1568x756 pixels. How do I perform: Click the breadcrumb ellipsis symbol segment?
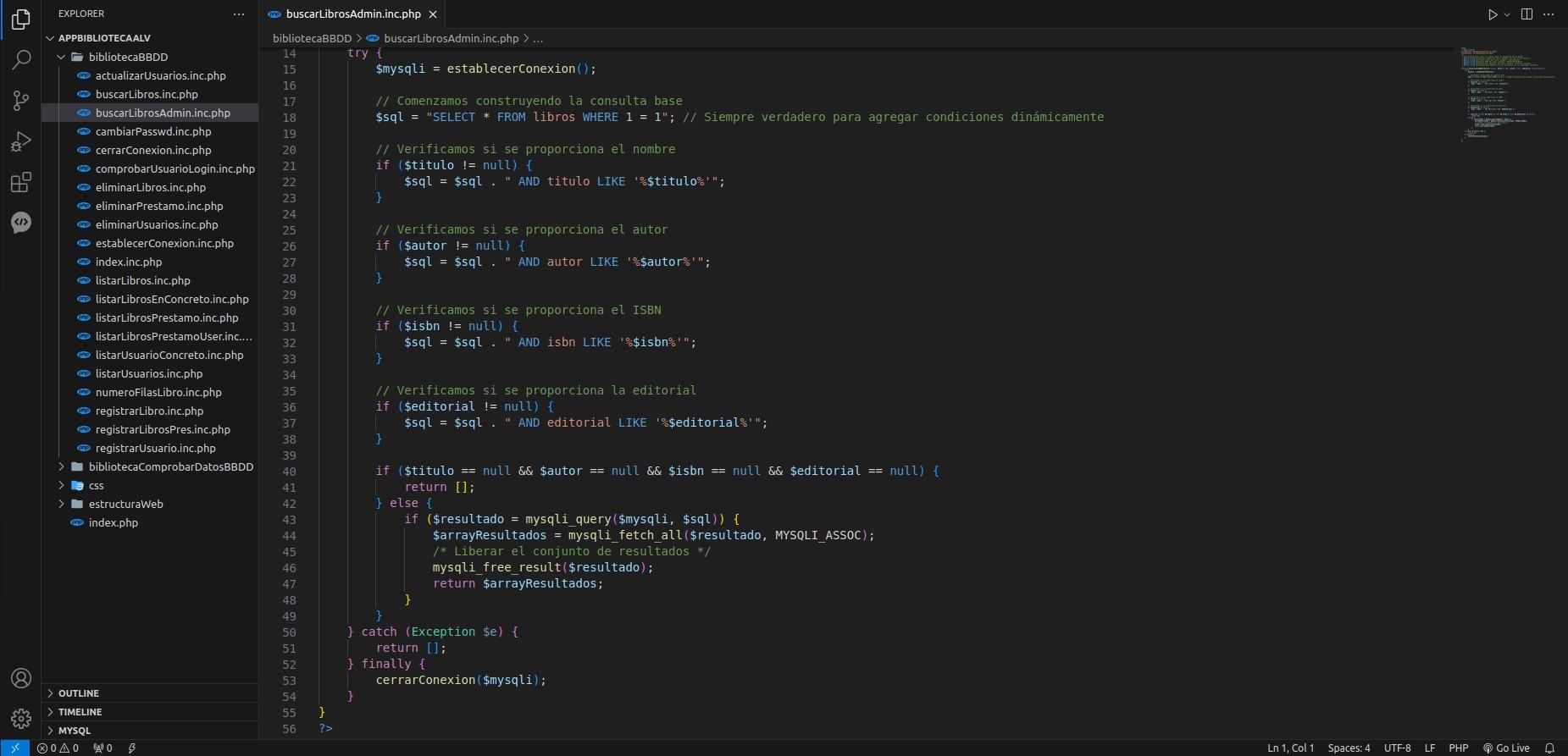538,38
